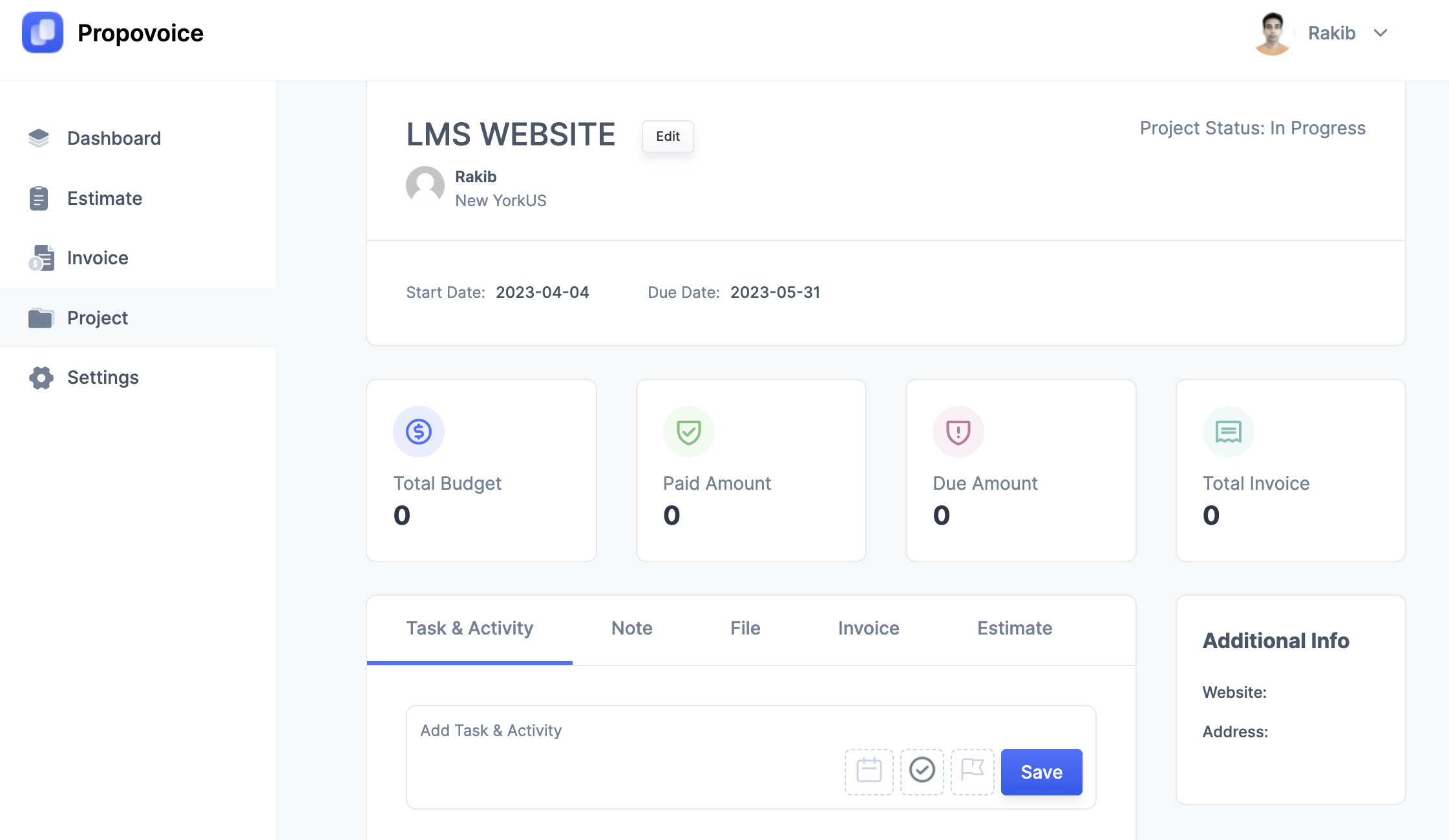The image size is (1449, 840).
Task: Save the new task
Action: click(x=1041, y=772)
